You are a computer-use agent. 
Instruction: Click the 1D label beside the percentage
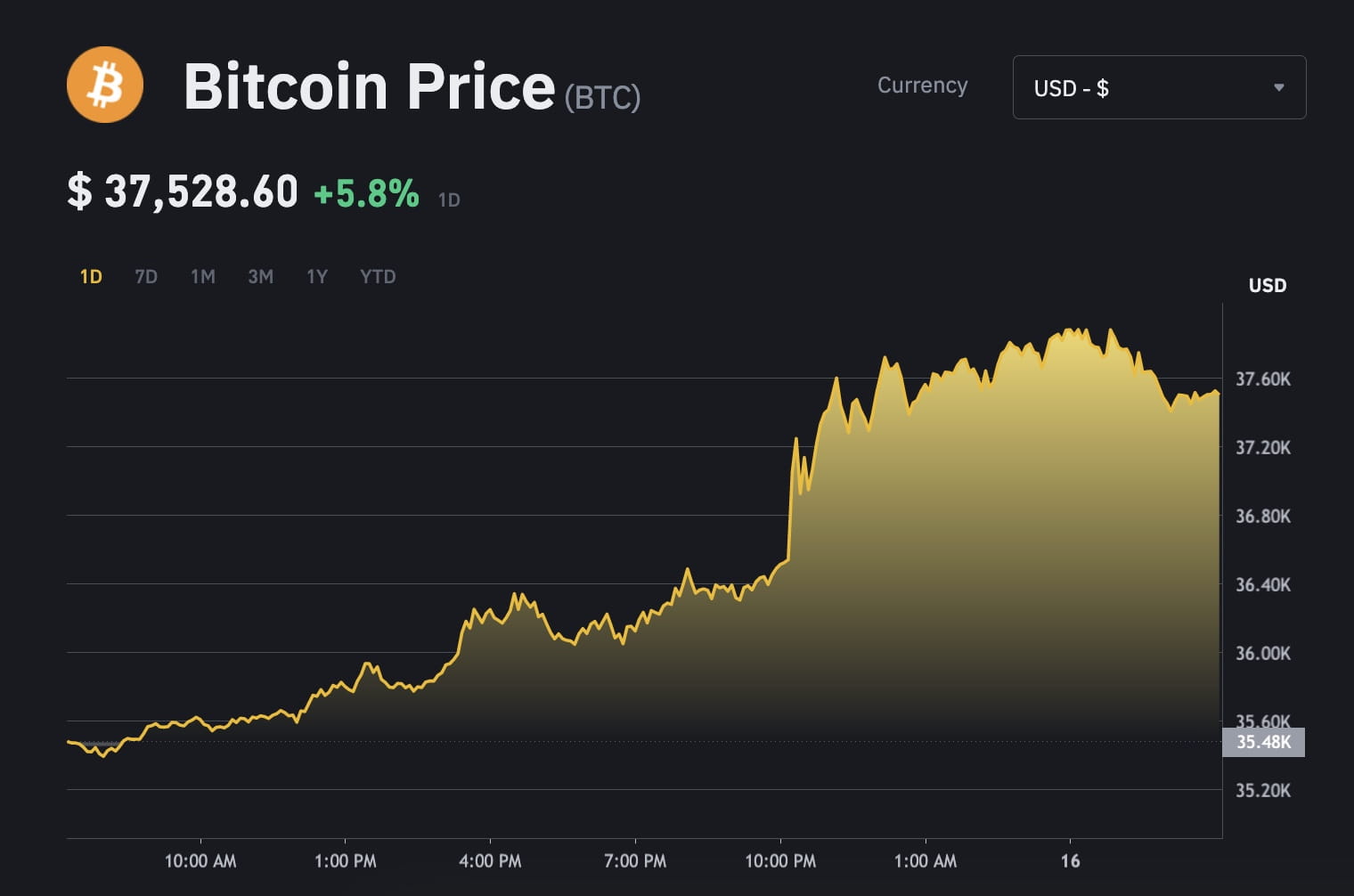click(x=450, y=200)
